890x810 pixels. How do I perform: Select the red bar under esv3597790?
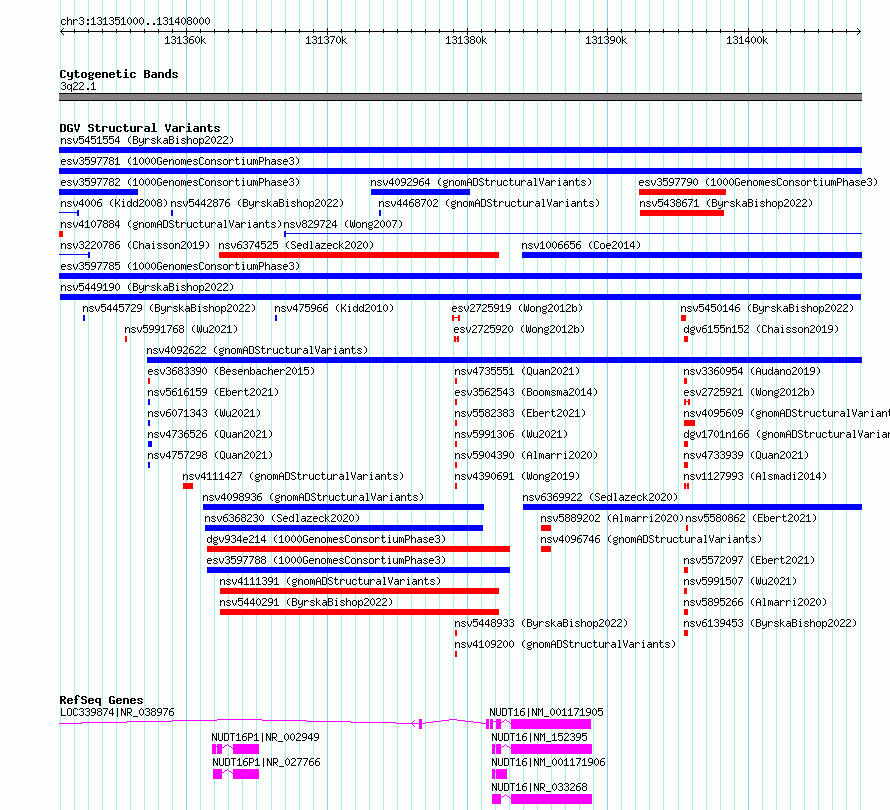[682, 192]
